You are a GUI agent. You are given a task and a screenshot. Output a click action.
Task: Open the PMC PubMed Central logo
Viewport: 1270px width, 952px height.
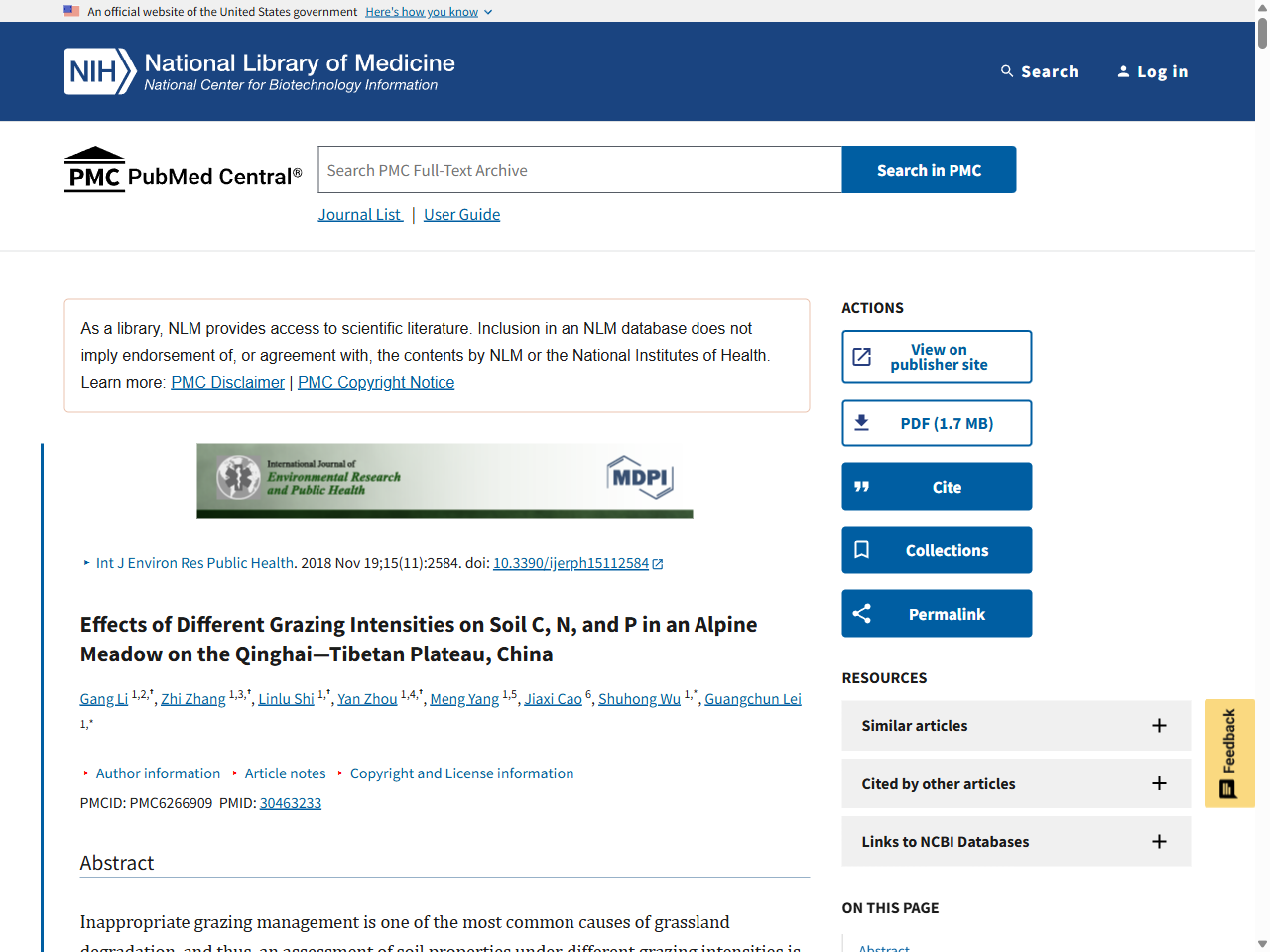[x=183, y=171]
